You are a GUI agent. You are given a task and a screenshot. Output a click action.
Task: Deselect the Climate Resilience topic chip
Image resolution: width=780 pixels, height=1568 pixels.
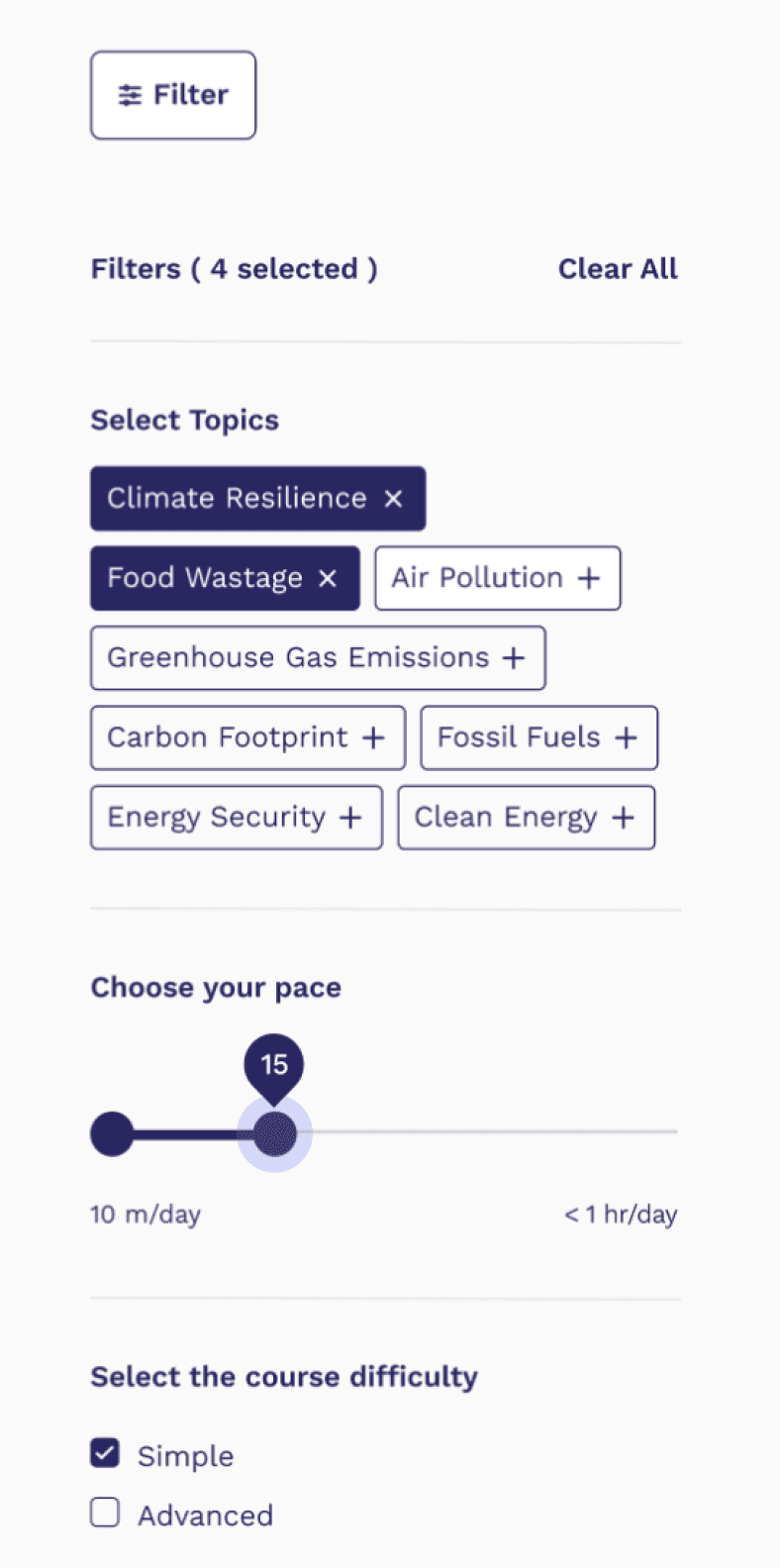(x=237, y=499)
